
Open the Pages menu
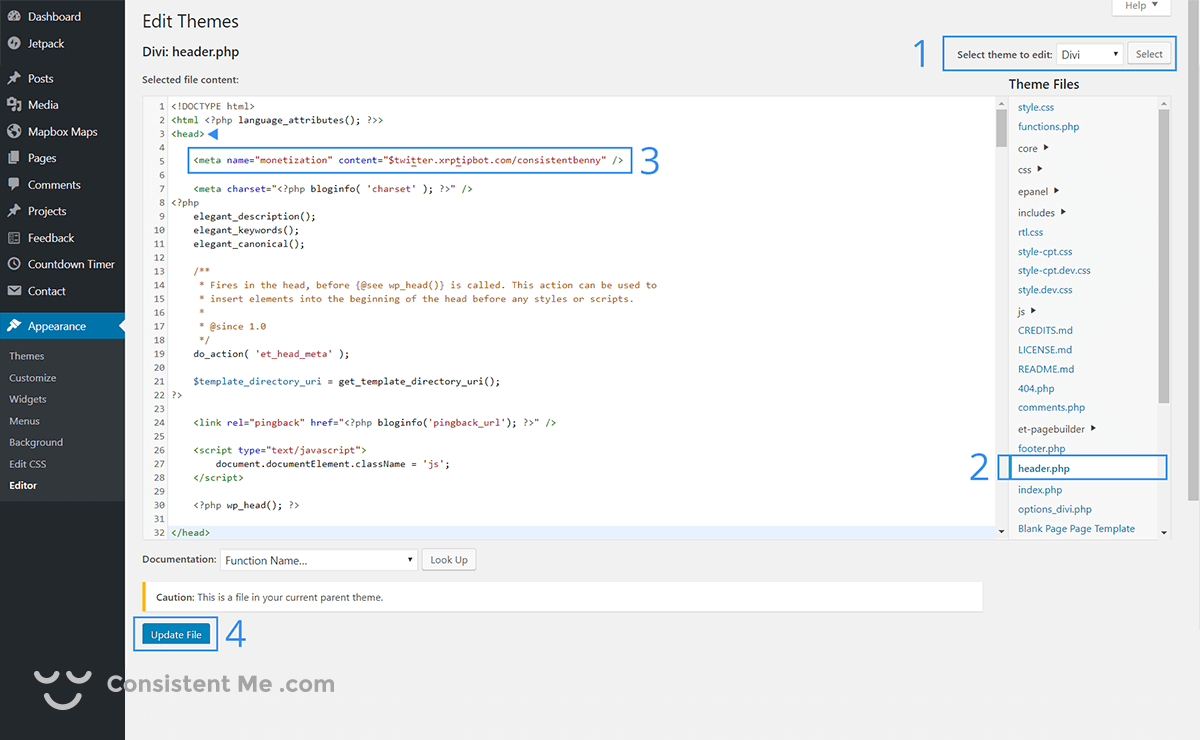click(42, 158)
